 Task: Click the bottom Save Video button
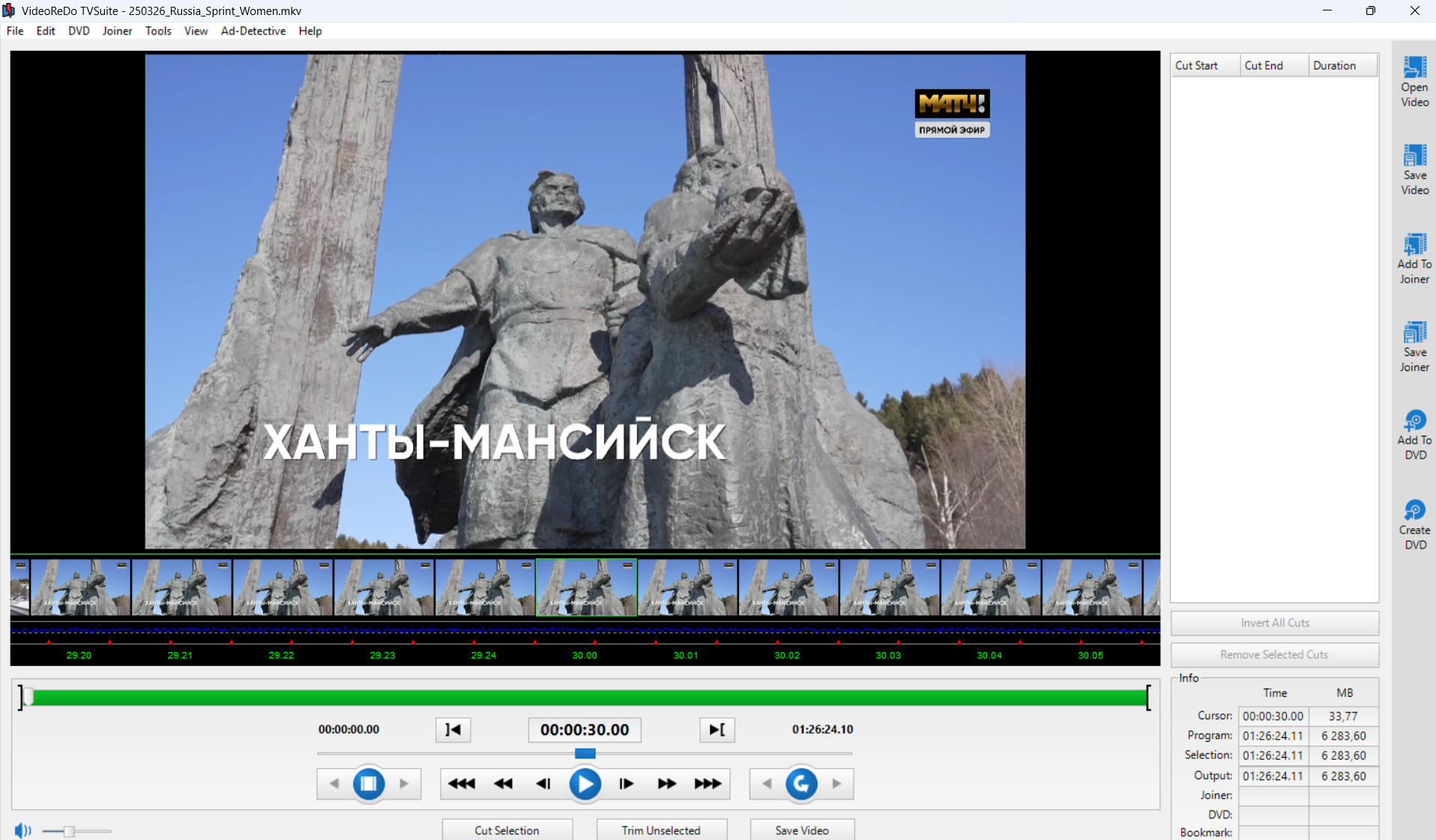click(802, 830)
